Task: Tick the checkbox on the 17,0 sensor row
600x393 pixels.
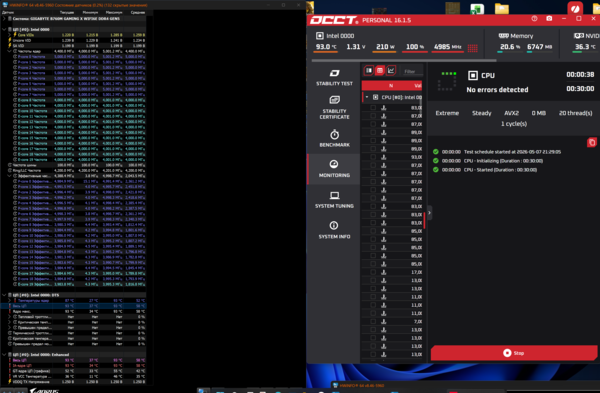Action: point(373,272)
